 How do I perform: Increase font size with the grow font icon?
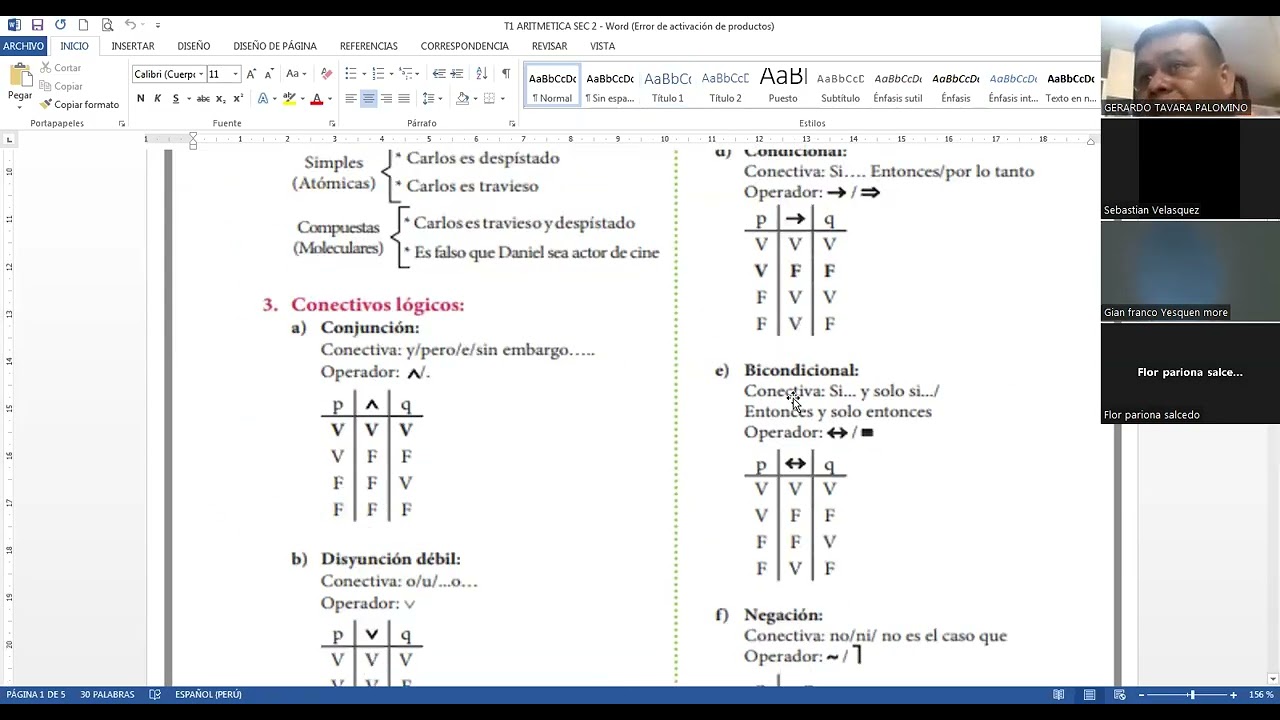click(x=251, y=74)
